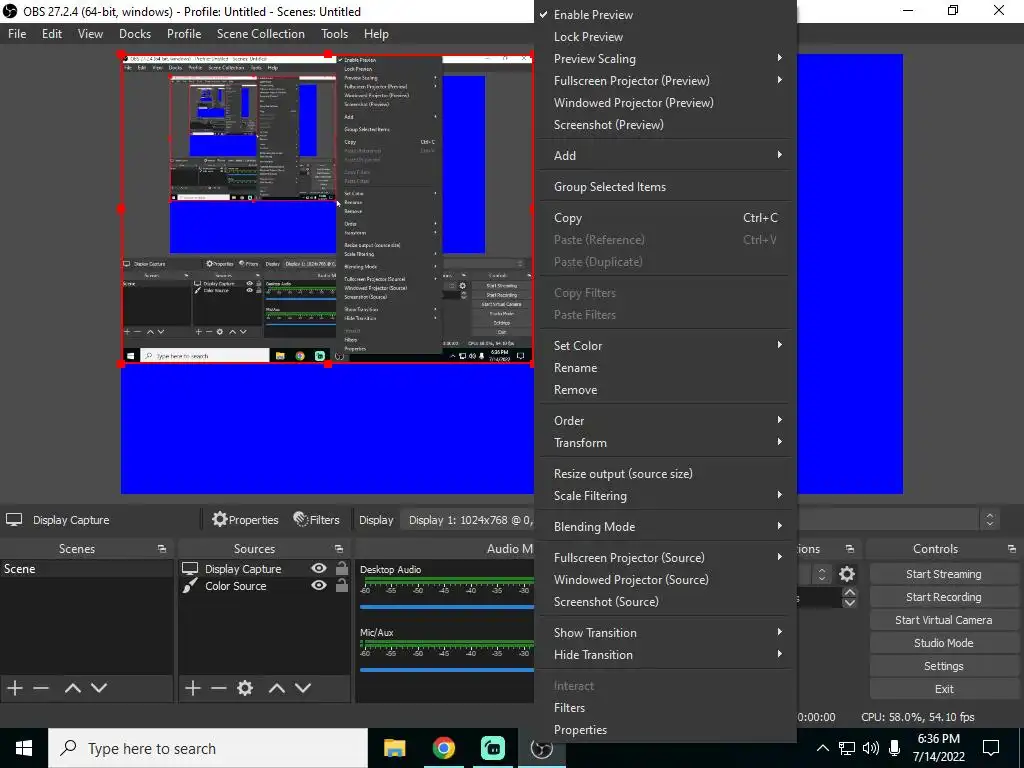Open the File menu

pos(17,34)
